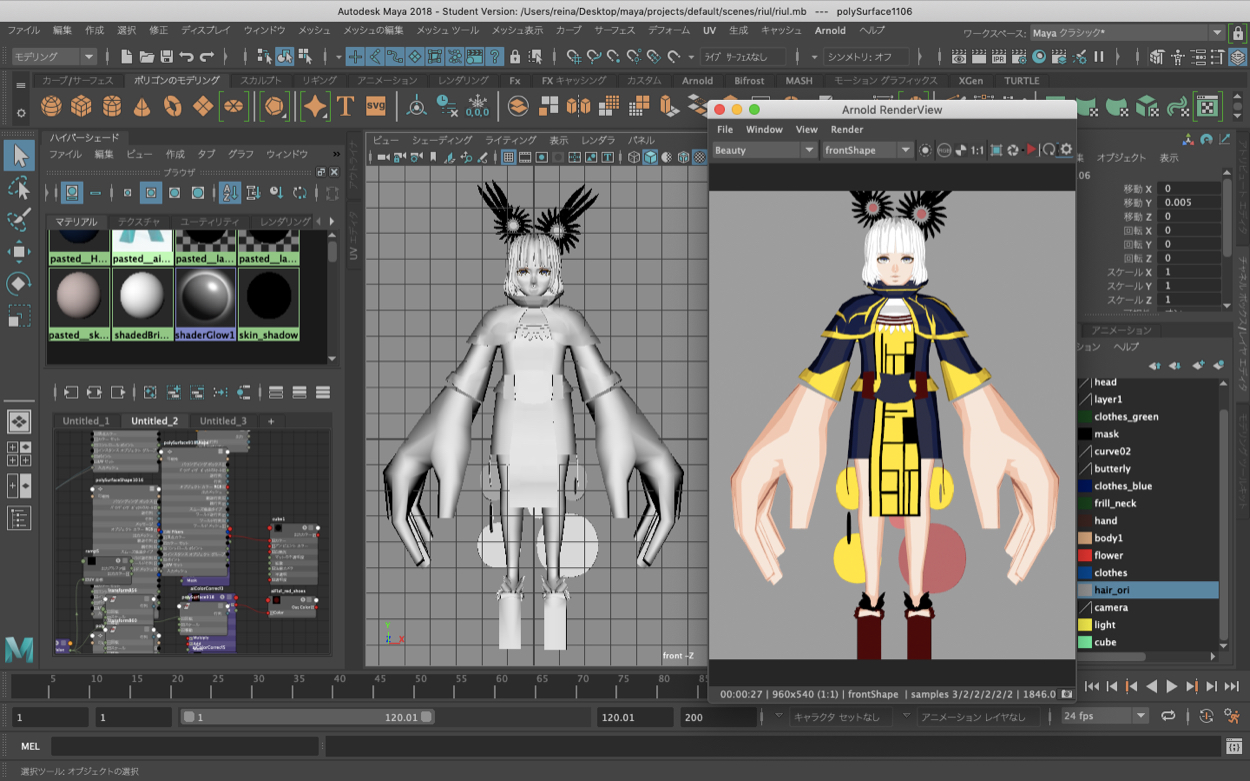Click the flower layer red color swatch
The image size is (1250, 781).
click(x=1085, y=555)
